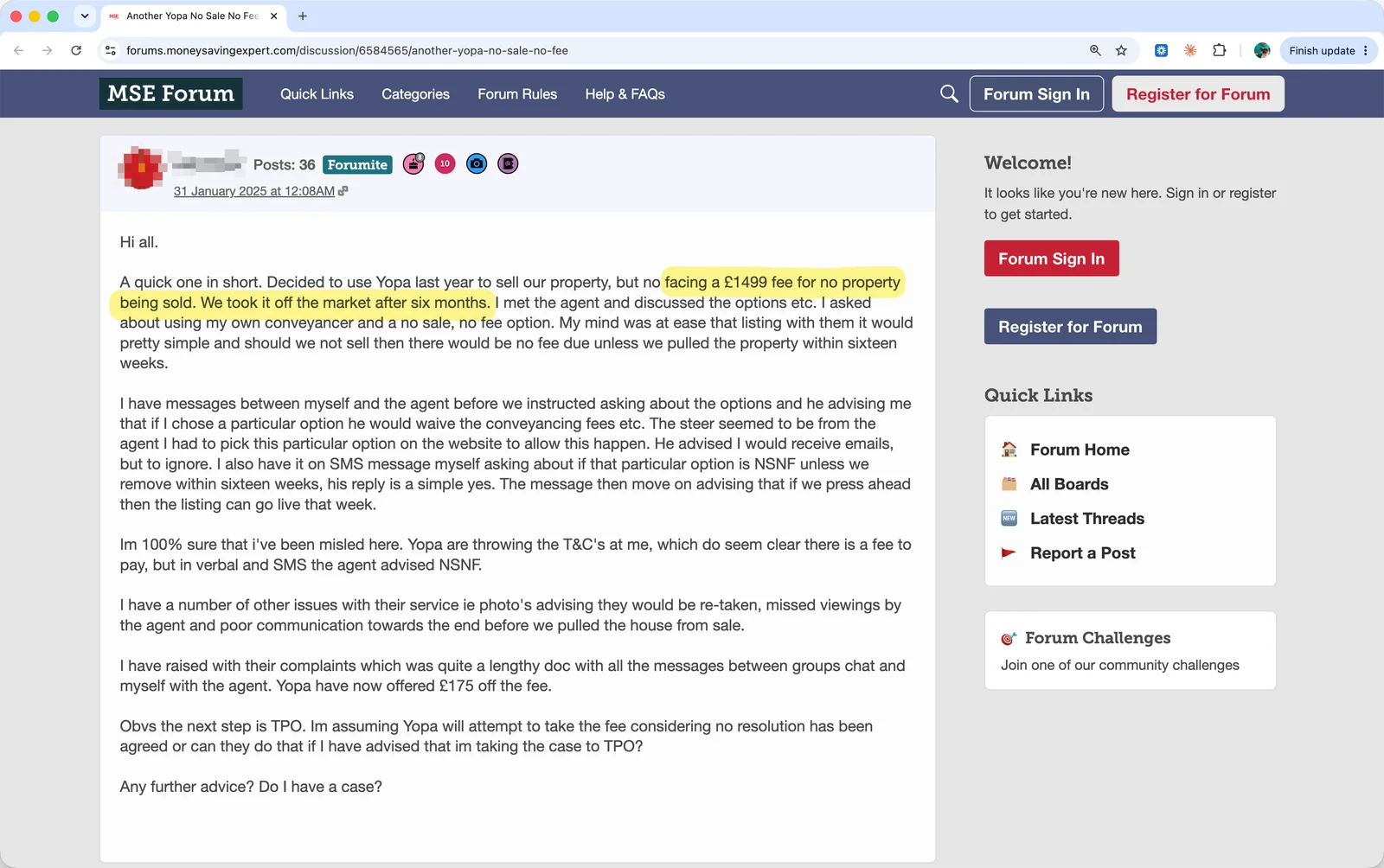1384x868 pixels.
Task: Click the red Report a Post flag icon
Action: click(1009, 553)
